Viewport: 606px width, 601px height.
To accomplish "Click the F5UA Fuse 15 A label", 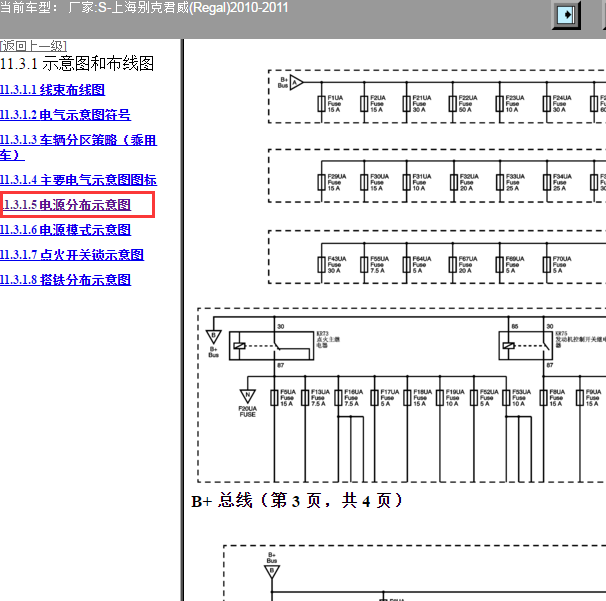I will point(288,398).
